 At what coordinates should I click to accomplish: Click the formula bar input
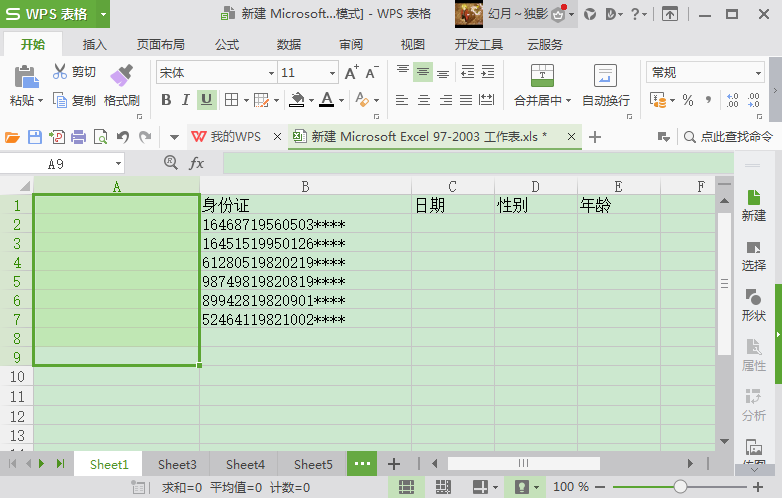click(478, 163)
